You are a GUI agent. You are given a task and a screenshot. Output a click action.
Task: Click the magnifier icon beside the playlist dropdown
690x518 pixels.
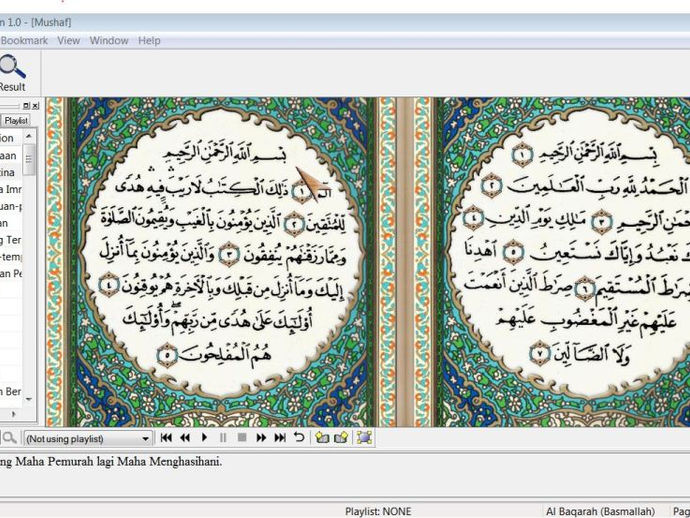pyautogui.click(x=9, y=437)
